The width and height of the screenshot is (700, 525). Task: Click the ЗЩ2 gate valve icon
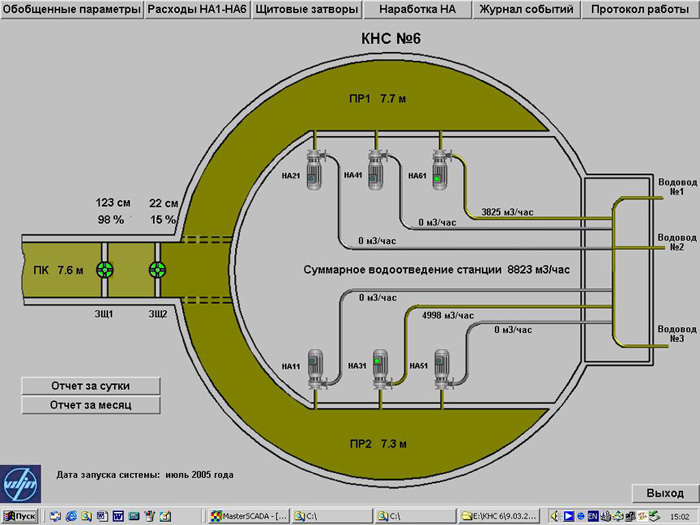[158, 270]
